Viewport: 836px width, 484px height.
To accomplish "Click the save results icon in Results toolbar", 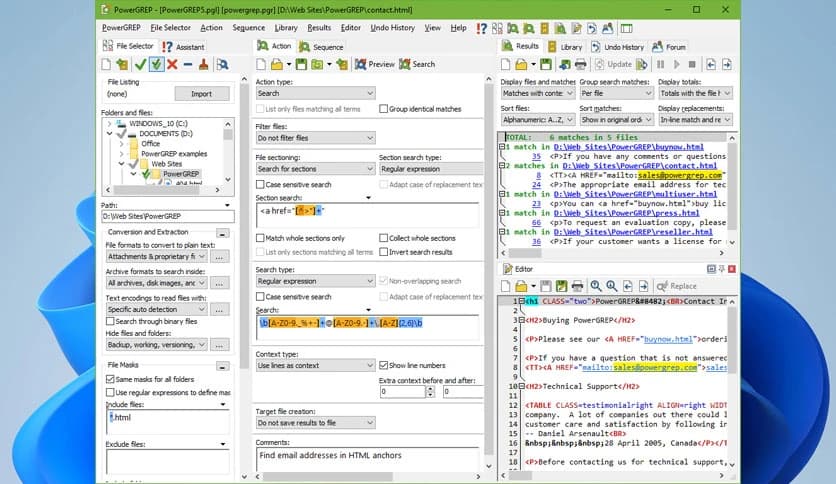I will point(545,64).
